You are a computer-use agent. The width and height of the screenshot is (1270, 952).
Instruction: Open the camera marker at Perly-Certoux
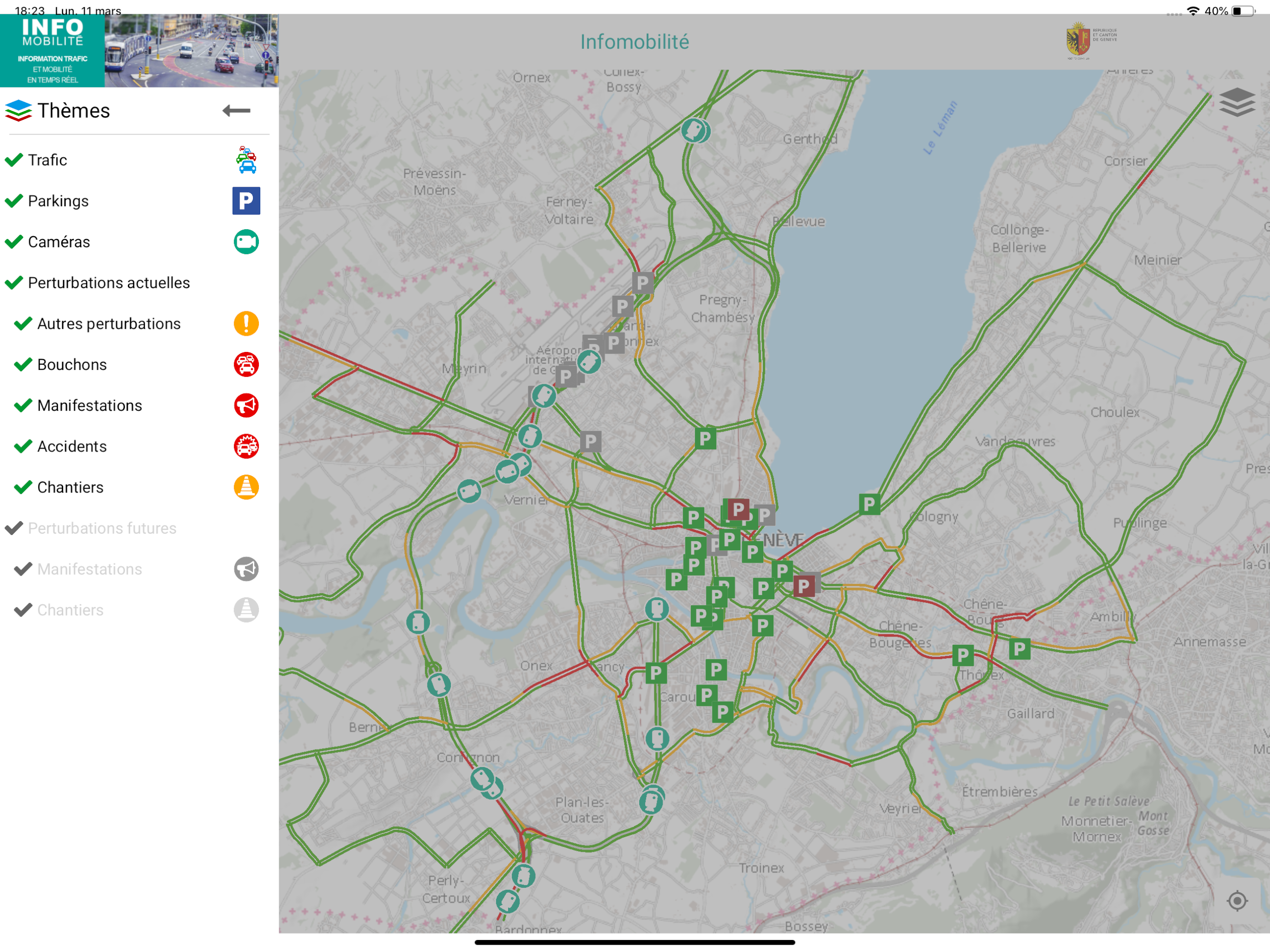tap(523, 876)
